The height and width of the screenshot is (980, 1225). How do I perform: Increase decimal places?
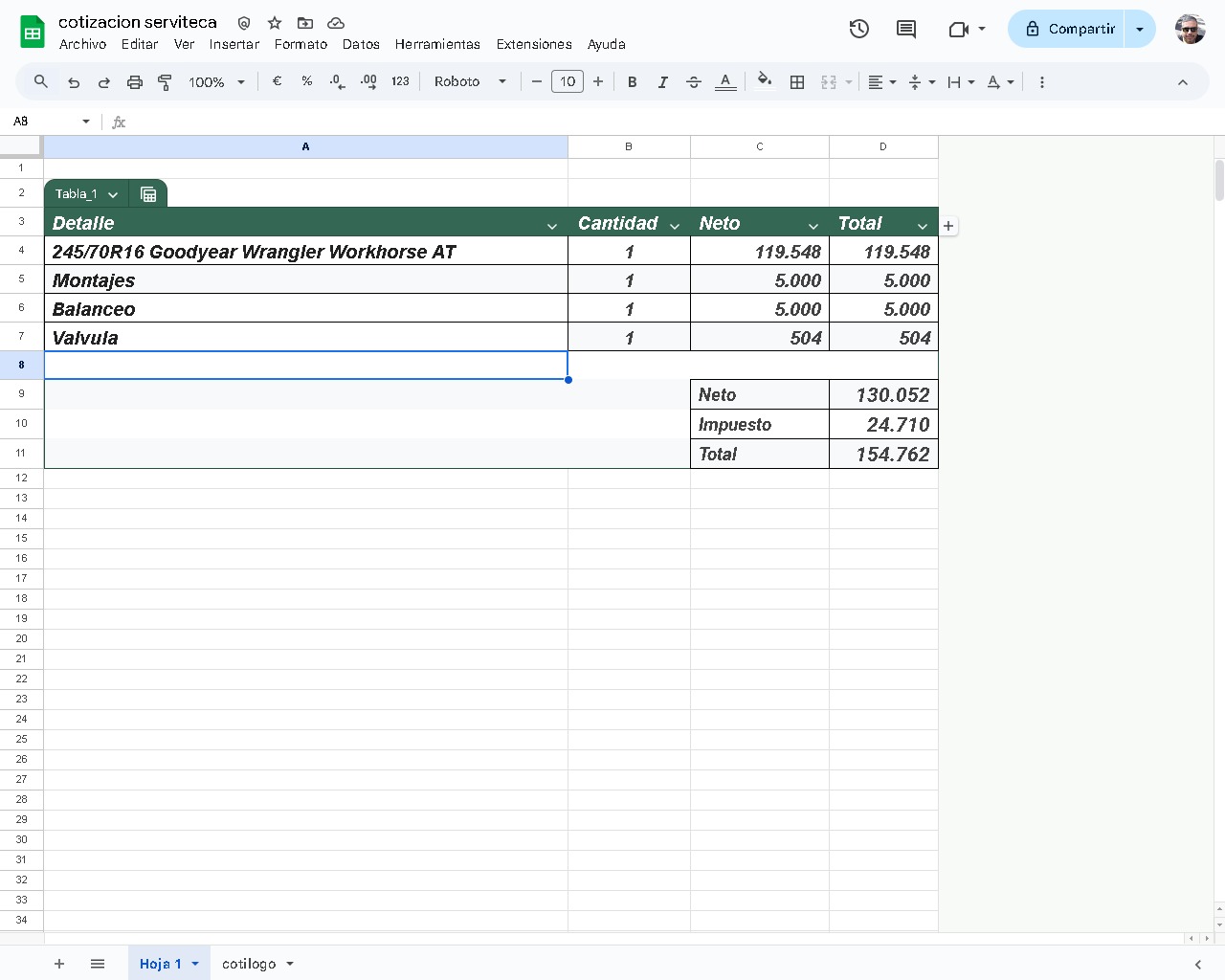[368, 82]
